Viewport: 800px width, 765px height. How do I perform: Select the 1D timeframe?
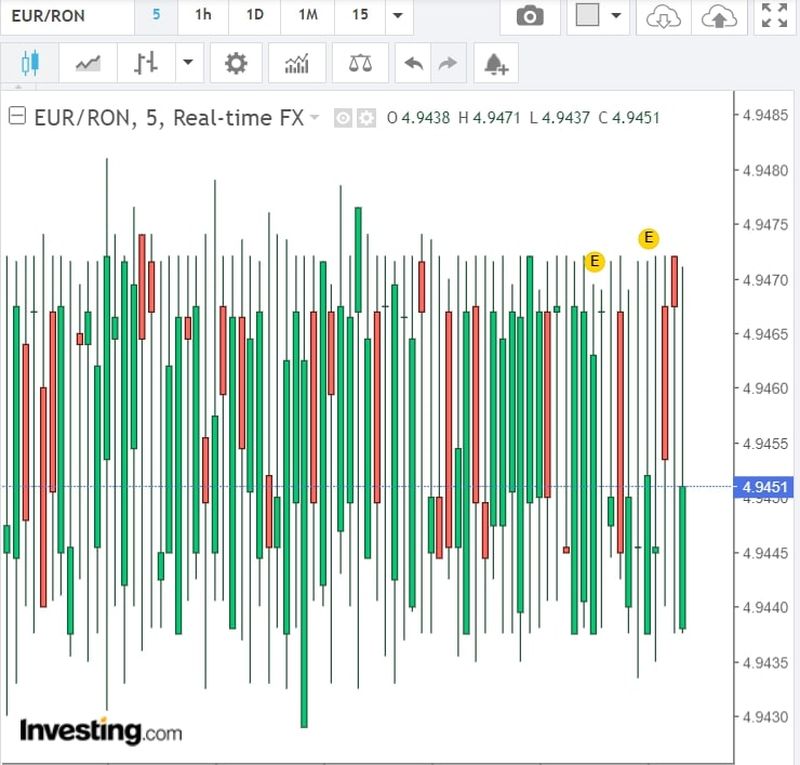pyautogui.click(x=255, y=16)
